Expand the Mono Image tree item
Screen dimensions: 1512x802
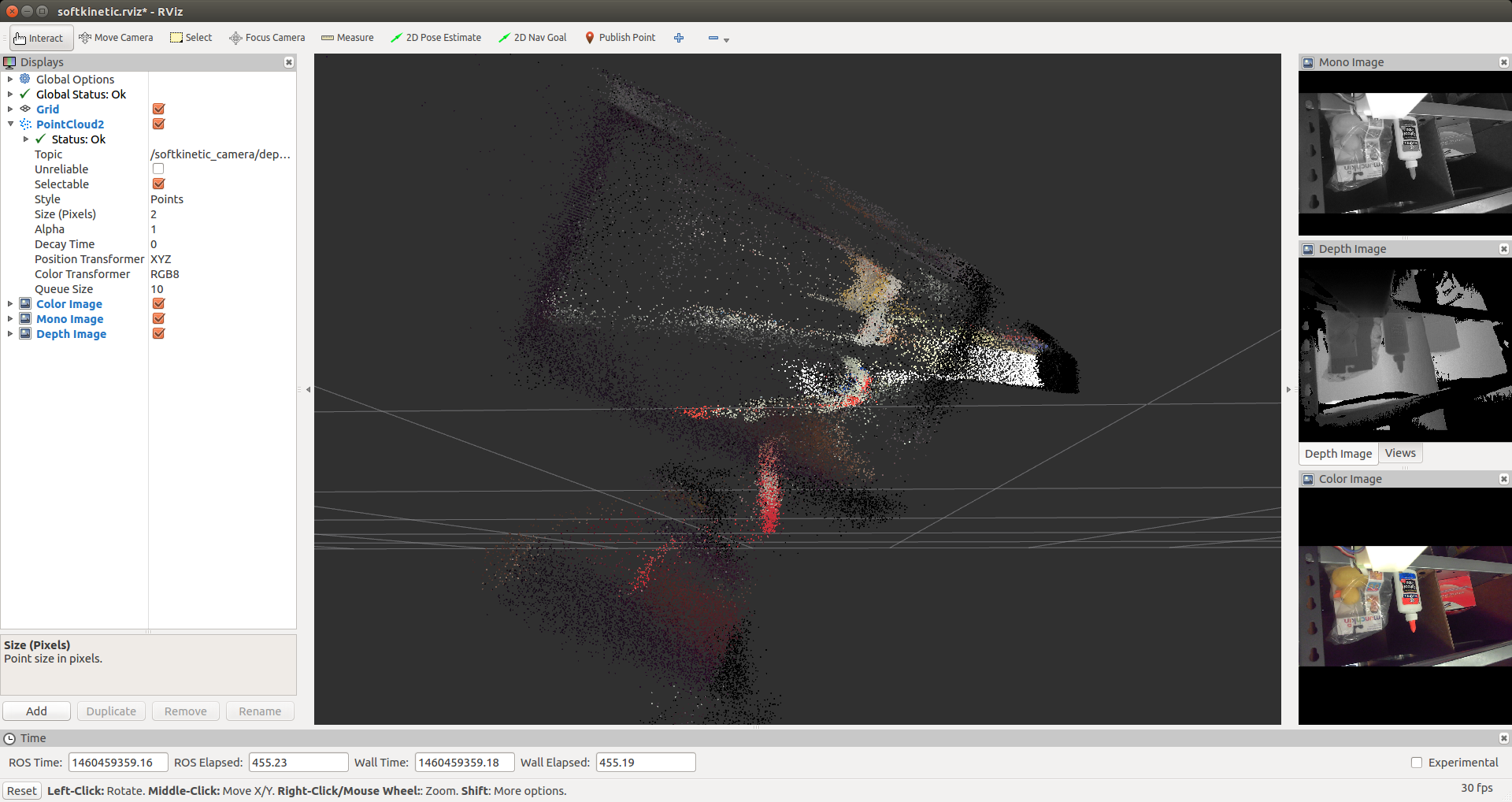click(10, 318)
